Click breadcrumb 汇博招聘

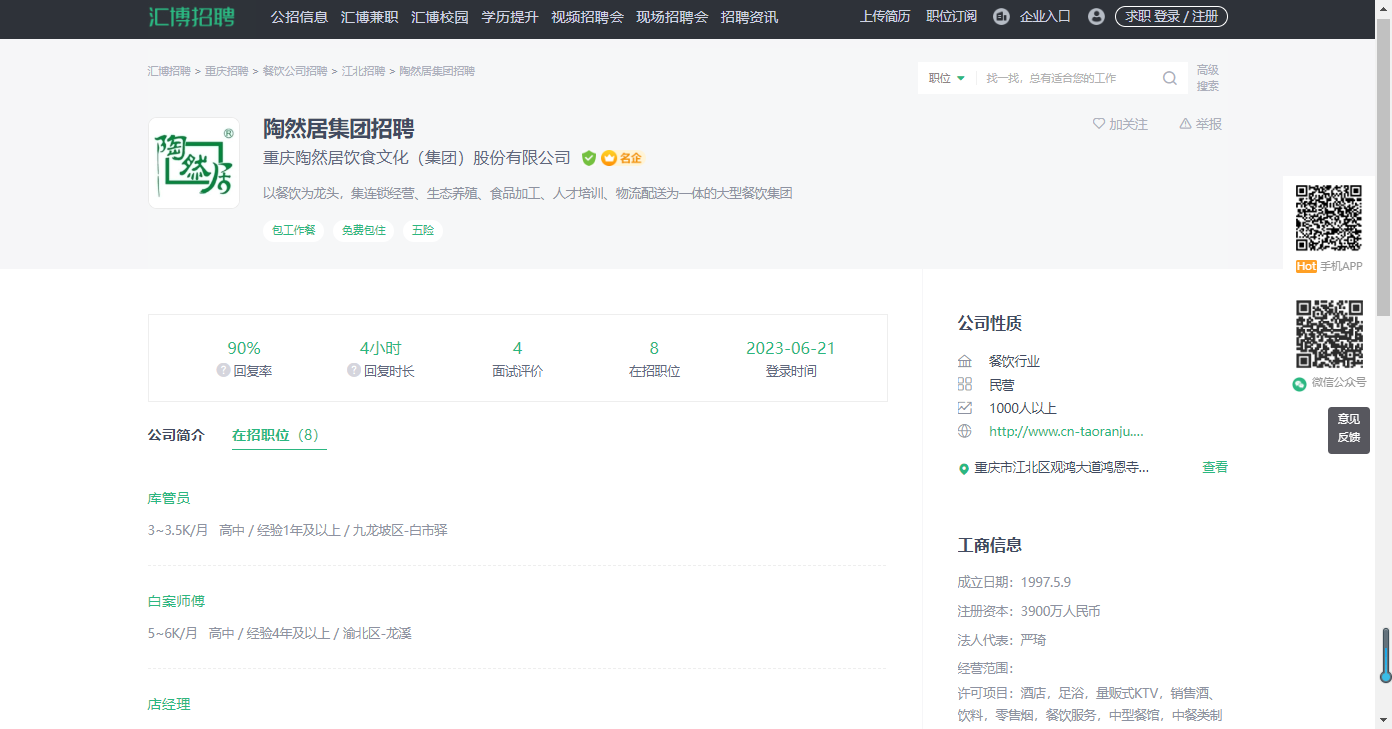[169, 71]
